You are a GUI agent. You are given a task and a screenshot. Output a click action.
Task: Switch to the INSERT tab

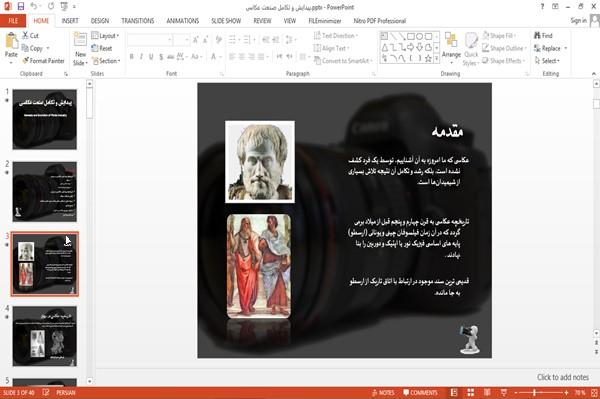pyautogui.click(x=70, y=21)
